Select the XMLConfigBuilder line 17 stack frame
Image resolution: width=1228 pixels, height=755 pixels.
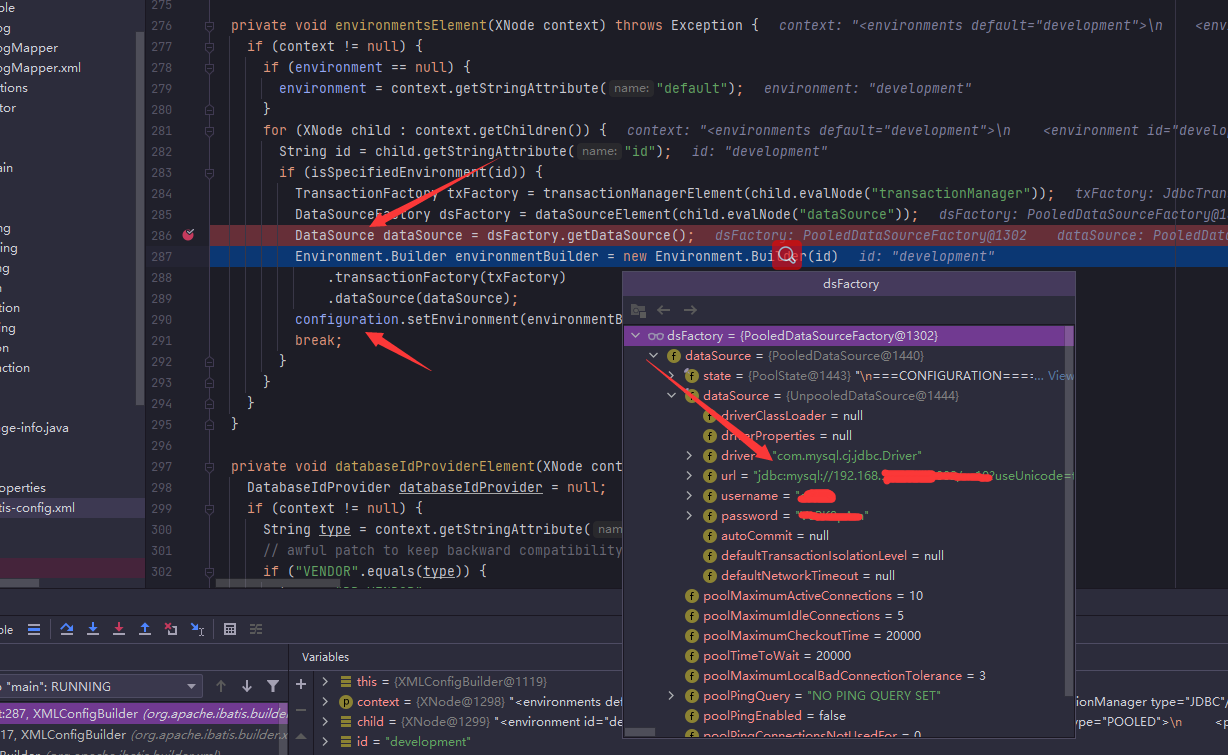click(144, 735)
